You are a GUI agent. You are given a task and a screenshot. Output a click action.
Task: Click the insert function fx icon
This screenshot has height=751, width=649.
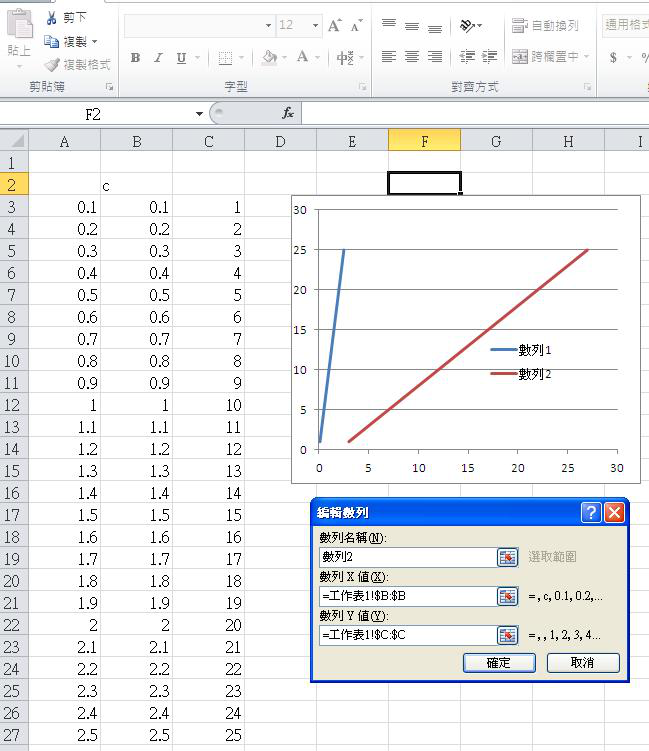pos(288,114)
